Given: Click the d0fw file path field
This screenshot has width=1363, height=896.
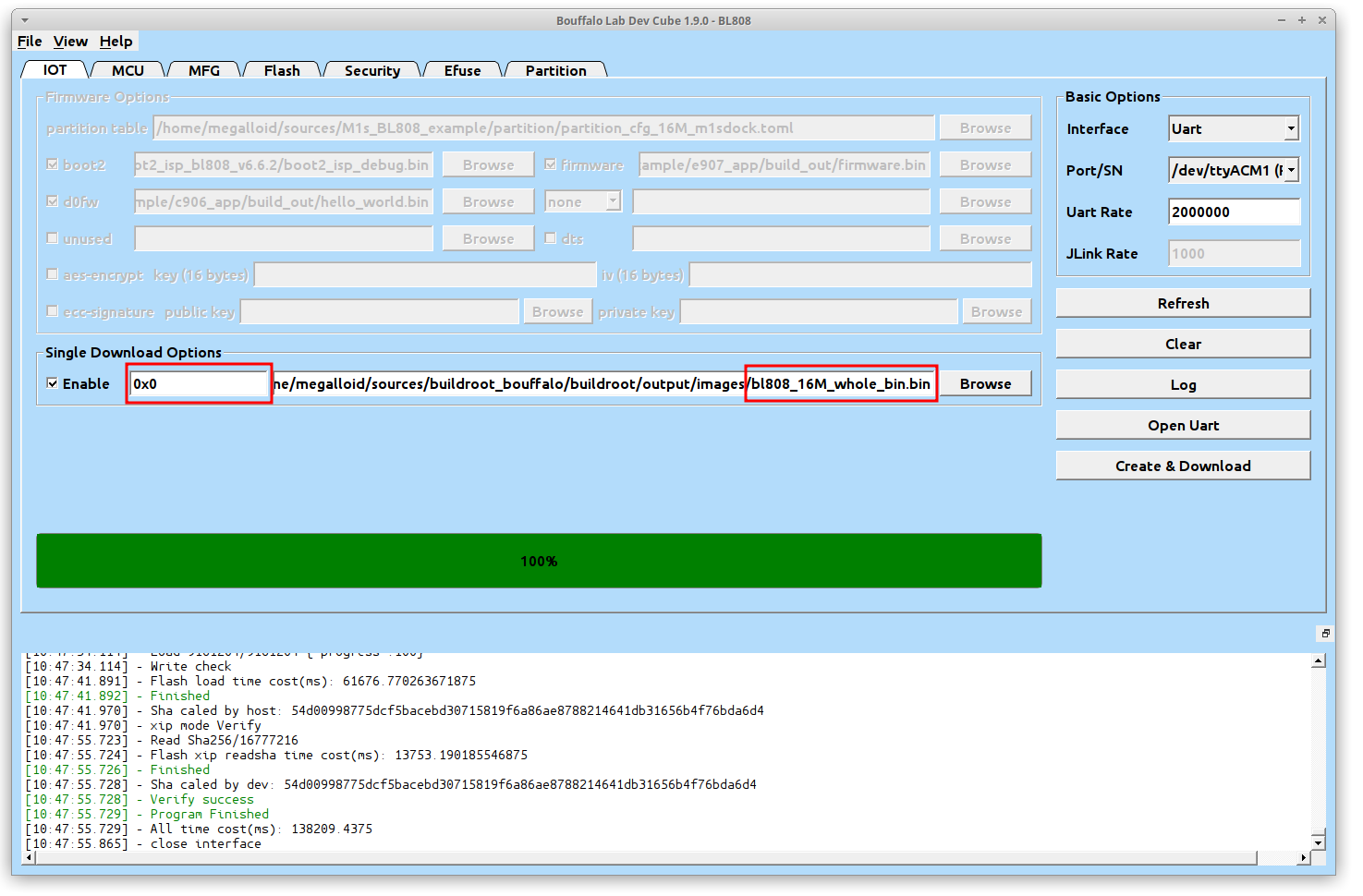Looking at the screenshot, I should pyautogui.click(x=283, y=201).
